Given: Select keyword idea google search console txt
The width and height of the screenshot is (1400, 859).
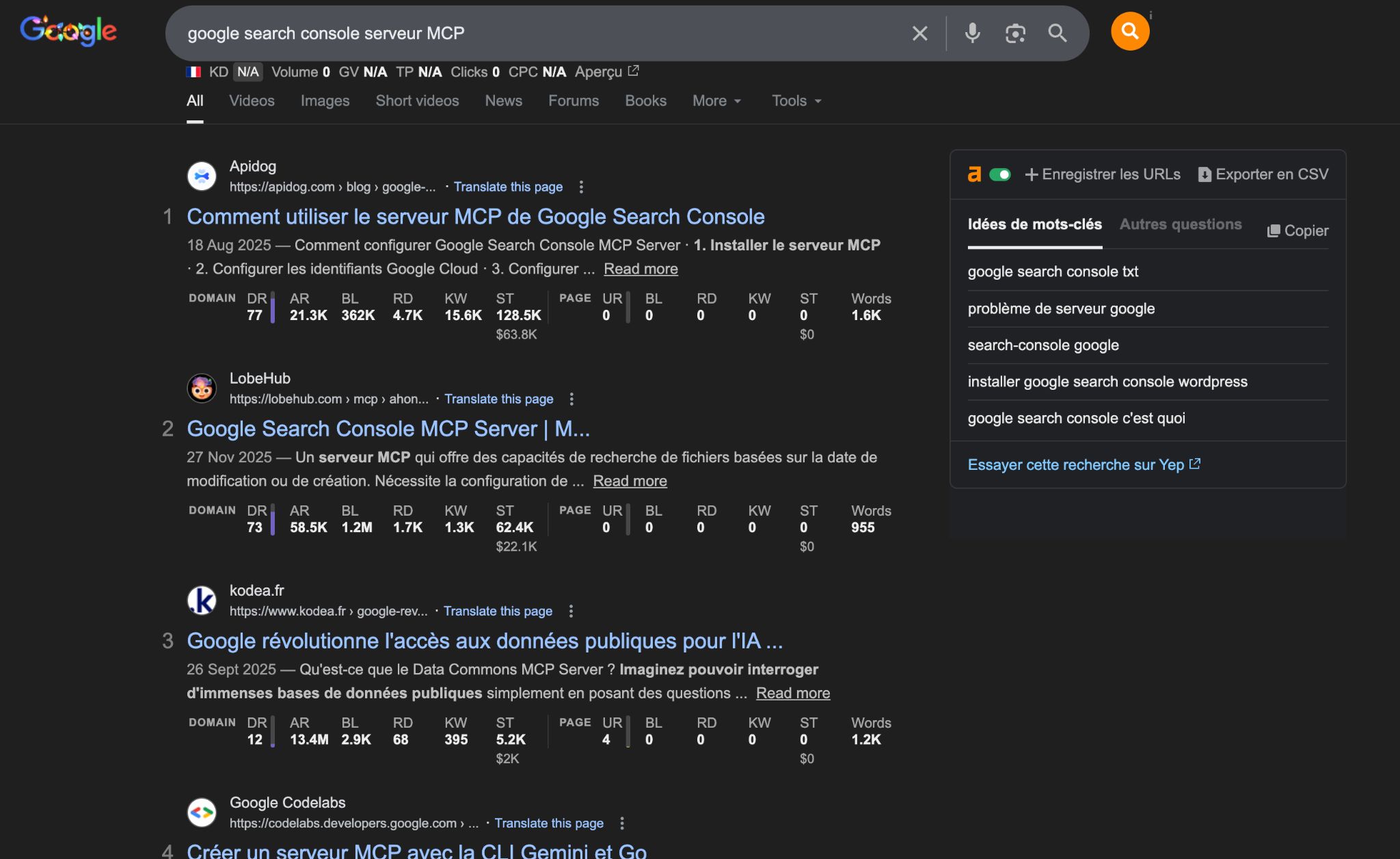Looking at the screenshot, I should (1053, 272).
